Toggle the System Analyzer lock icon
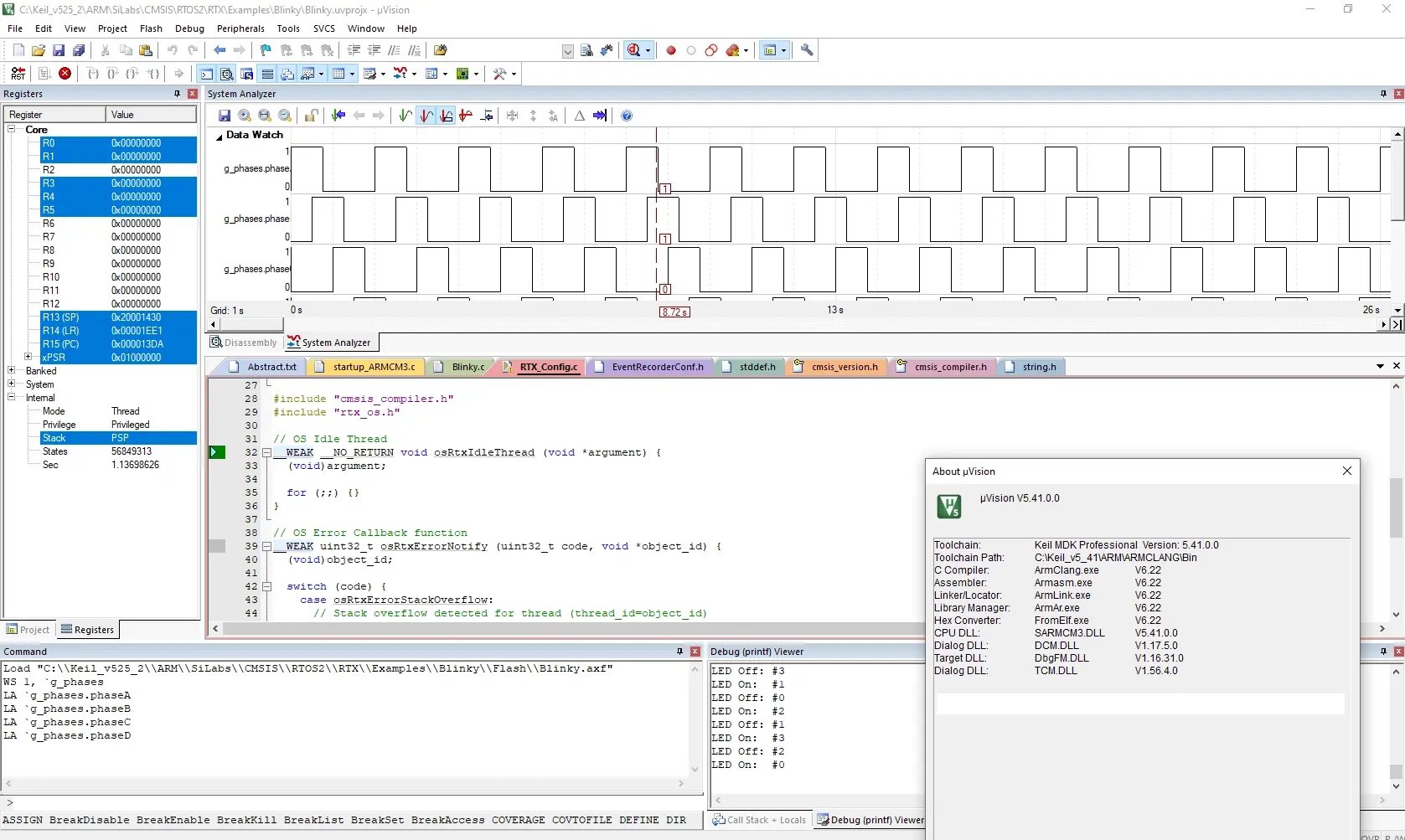The image size is (1405, 840). click(311, 116)
